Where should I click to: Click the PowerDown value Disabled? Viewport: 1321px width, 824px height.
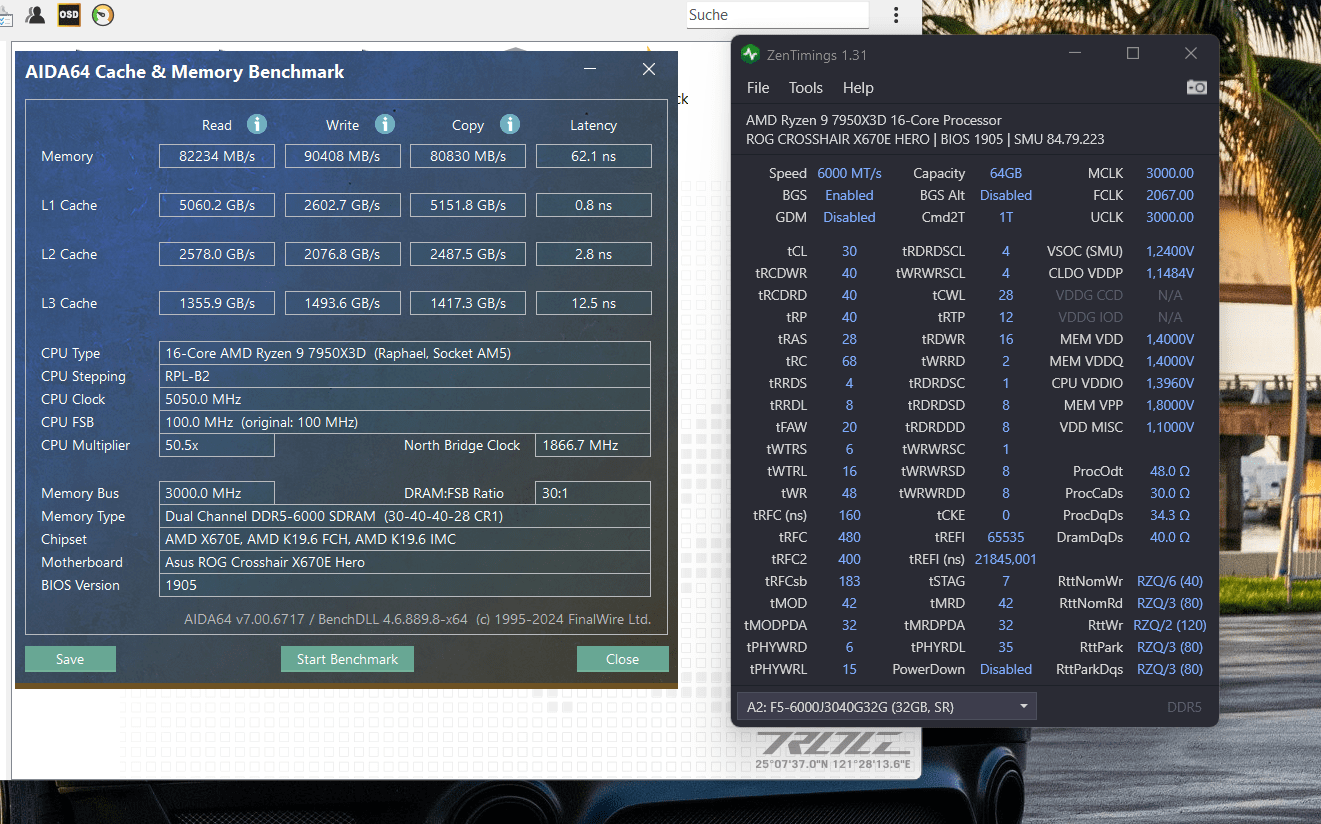[1005, 669]
